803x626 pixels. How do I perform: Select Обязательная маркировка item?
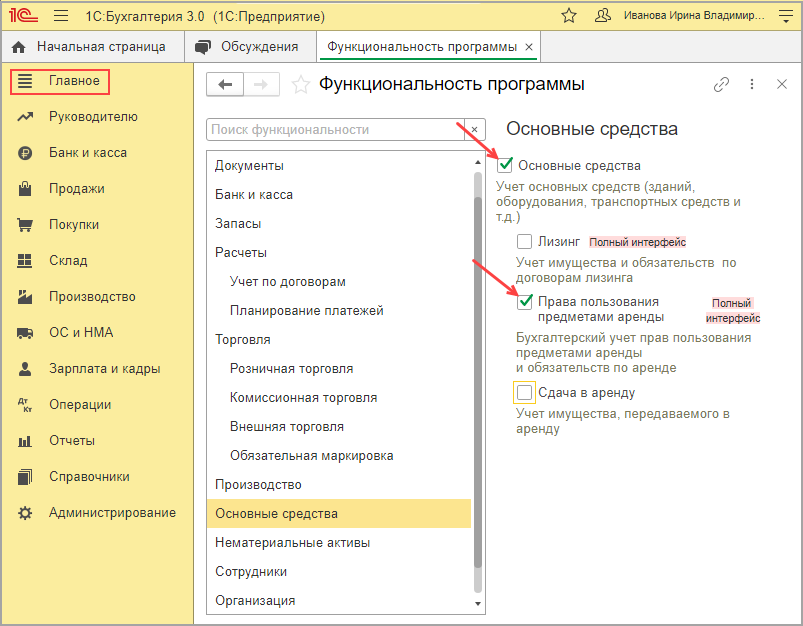tap(339, 455)
